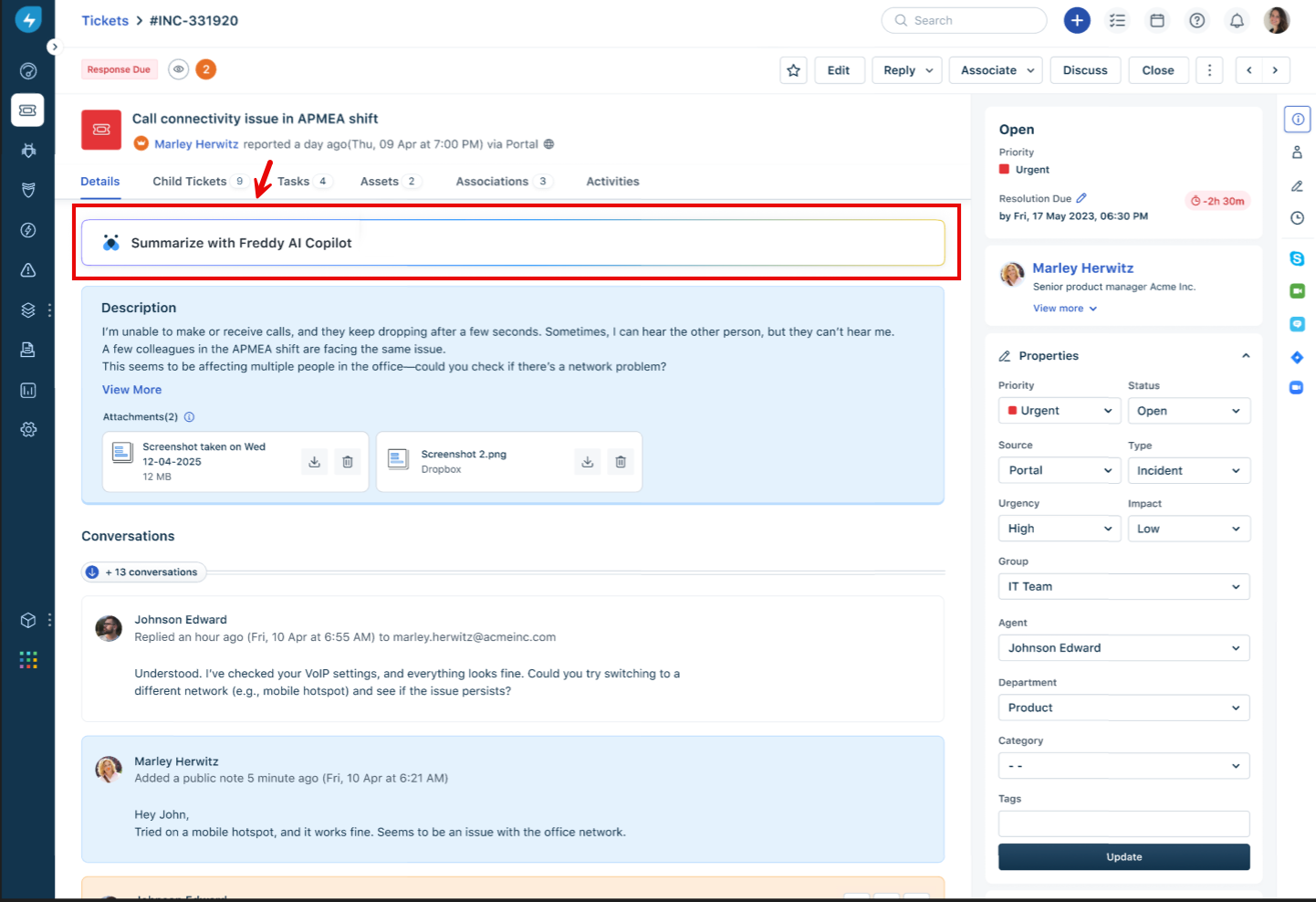Screen dimensions: 1316x902
Task: Click the Edit button
Action: coord(839,70)
